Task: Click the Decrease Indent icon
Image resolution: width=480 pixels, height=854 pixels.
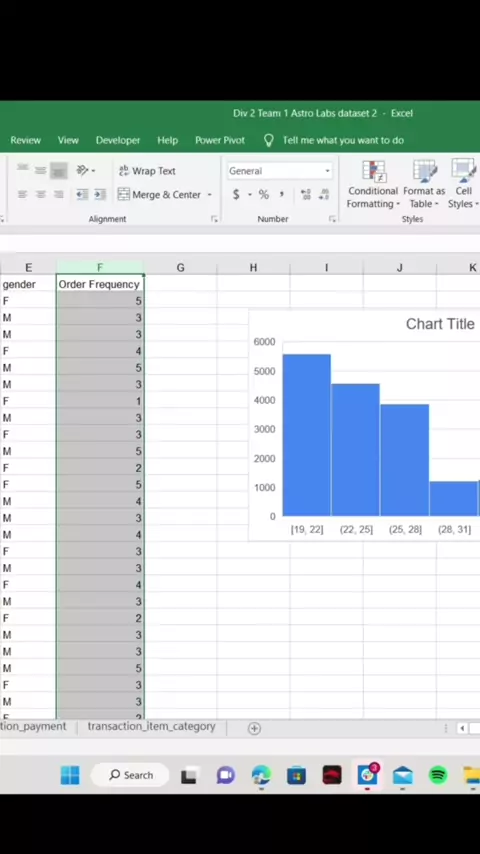Action: (82, 194)
